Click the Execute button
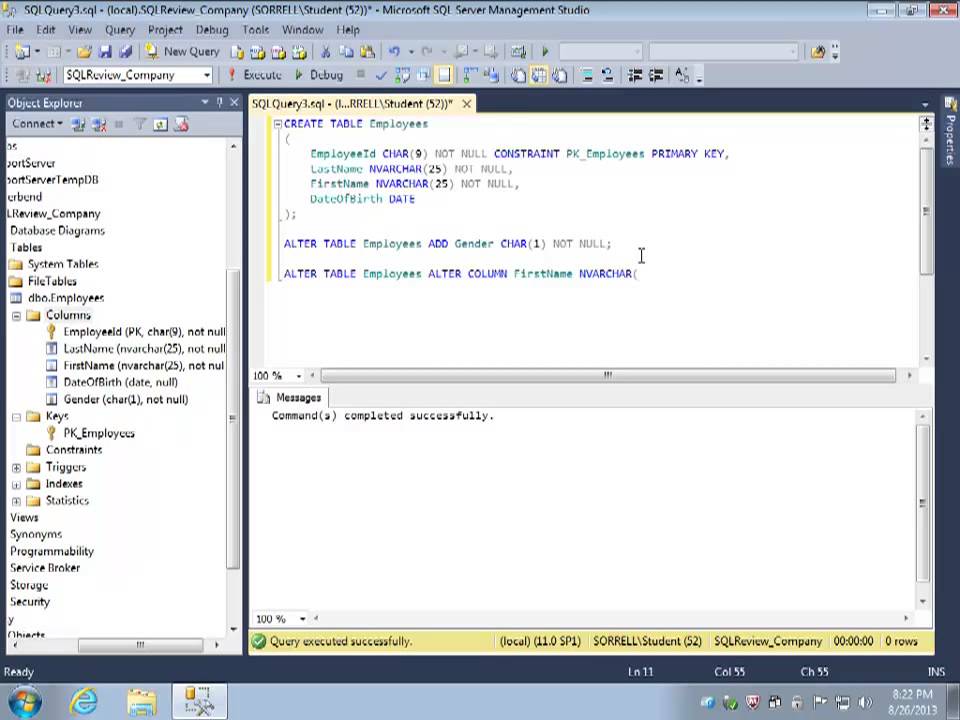 255,75
